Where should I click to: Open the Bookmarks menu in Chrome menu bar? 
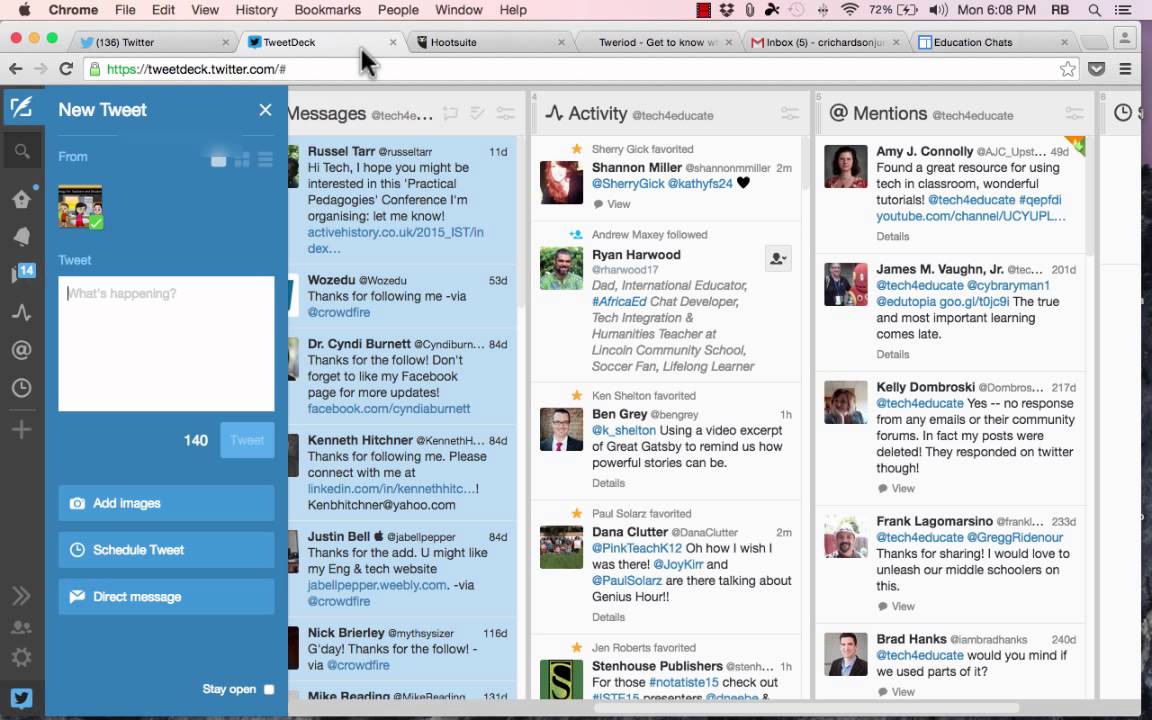click(327, 10)
